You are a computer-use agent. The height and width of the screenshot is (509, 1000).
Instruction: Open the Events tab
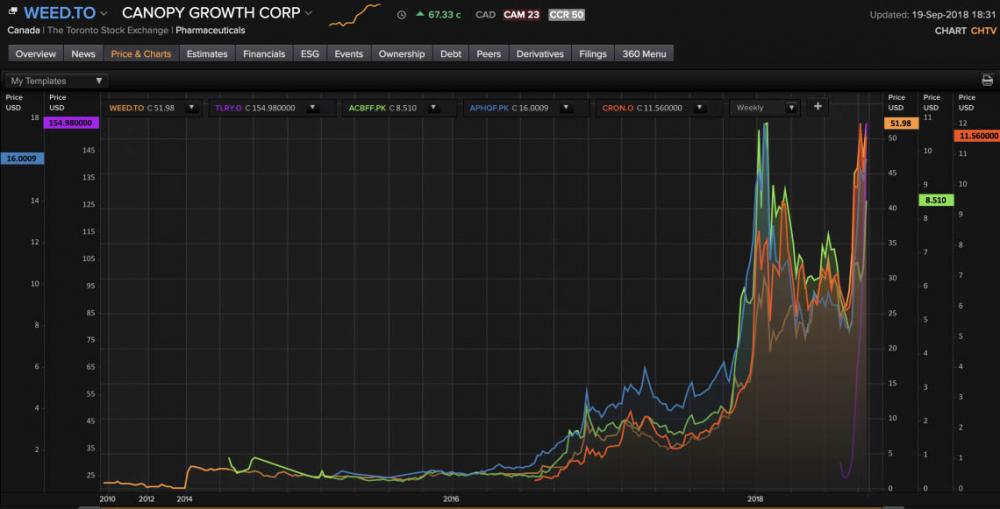349,54
